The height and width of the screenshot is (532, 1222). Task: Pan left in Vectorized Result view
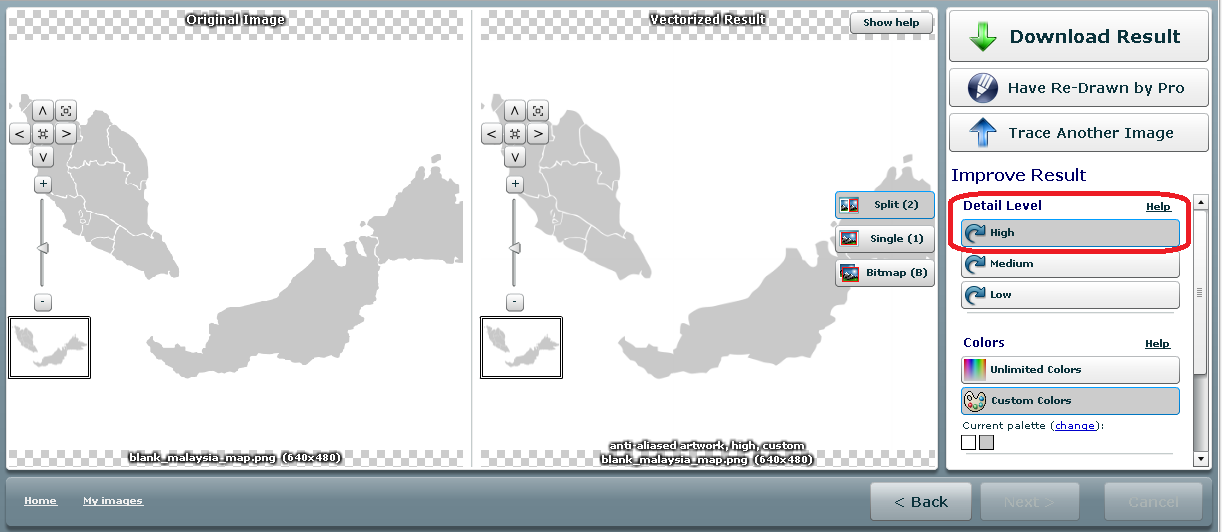(x=492, y=133)
